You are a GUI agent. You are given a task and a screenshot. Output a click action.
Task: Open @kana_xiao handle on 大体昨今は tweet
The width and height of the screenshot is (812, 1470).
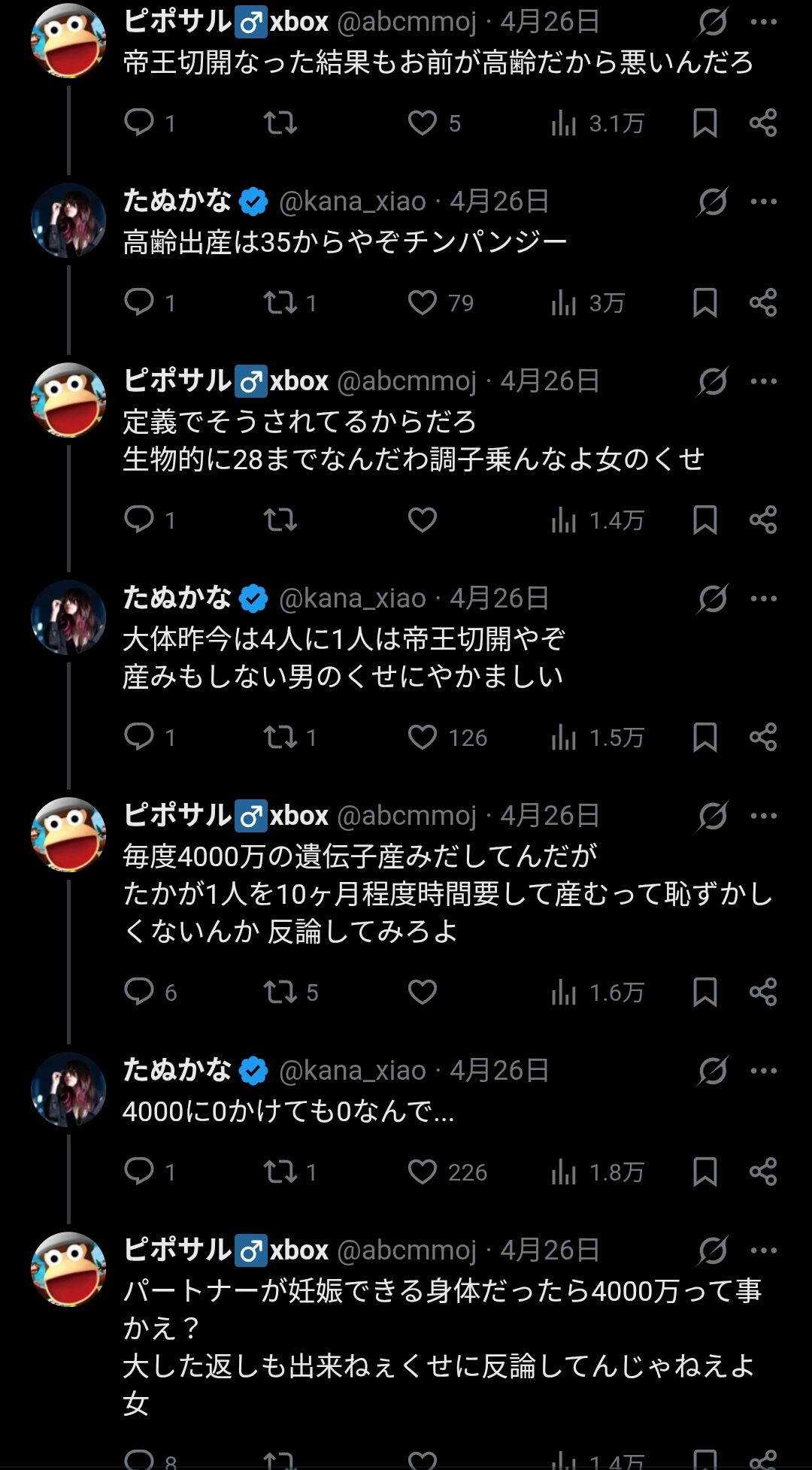(352, 599)
